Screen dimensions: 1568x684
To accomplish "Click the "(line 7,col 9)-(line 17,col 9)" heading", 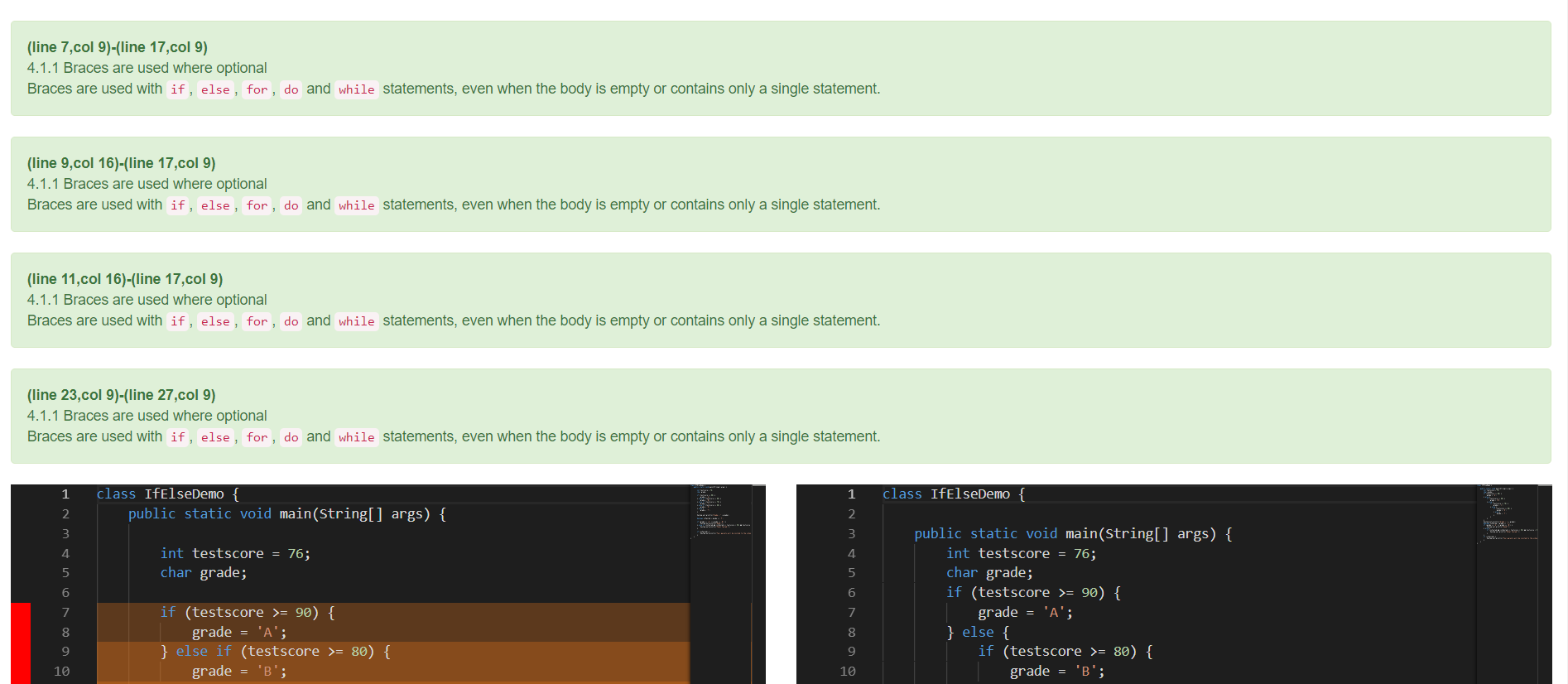I will click(x=118, y=47).
